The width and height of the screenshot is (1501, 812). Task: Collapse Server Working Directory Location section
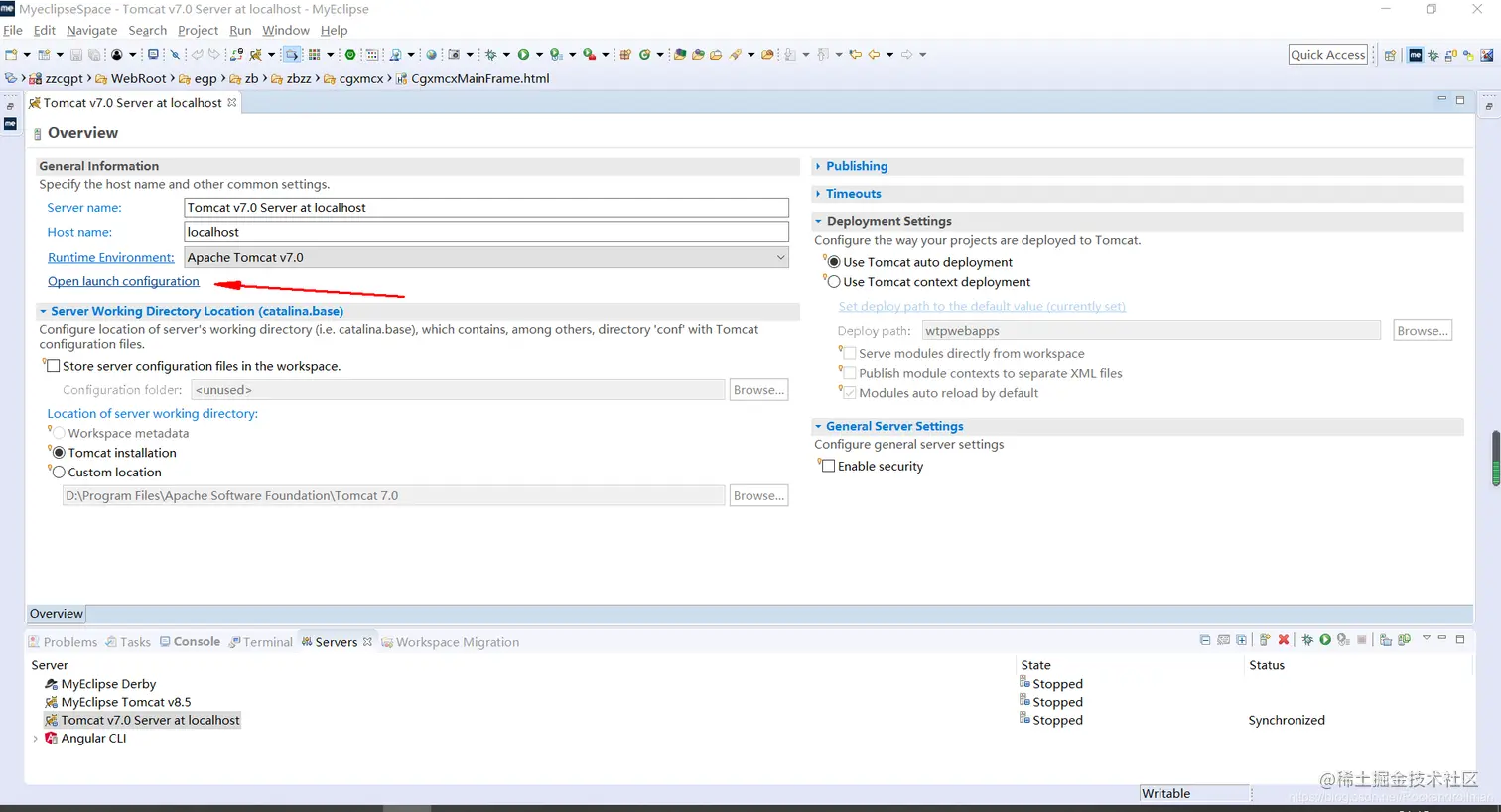[x=43, y=311]
